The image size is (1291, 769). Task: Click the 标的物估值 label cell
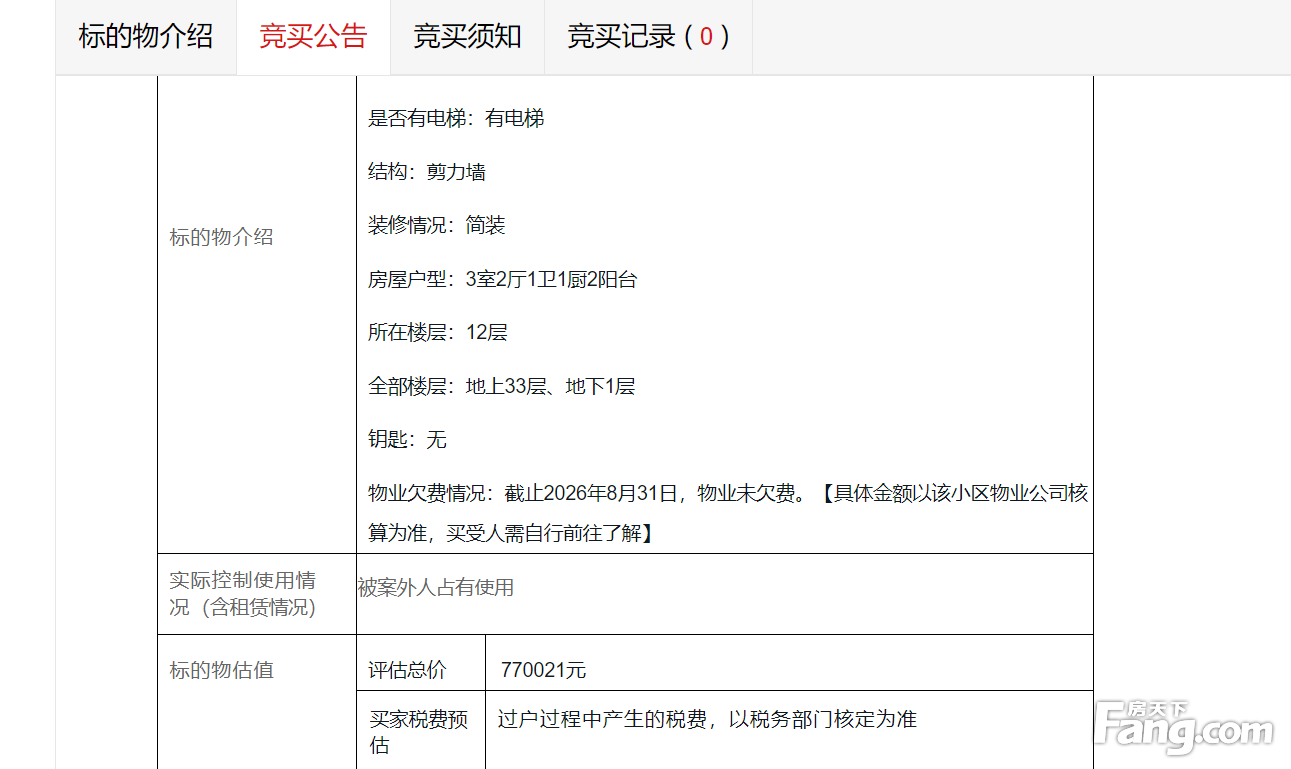pos(257,702)
